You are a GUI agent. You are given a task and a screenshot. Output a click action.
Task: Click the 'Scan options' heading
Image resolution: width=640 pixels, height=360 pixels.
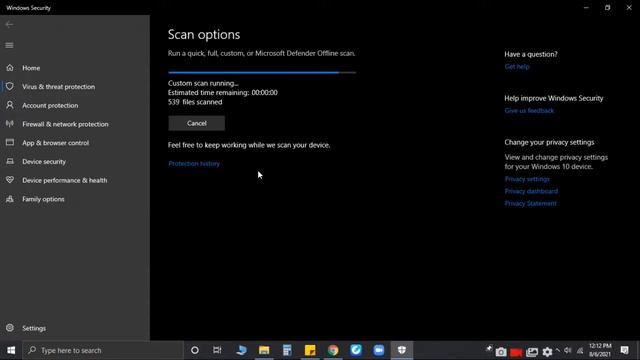click(x=204, y=35)
